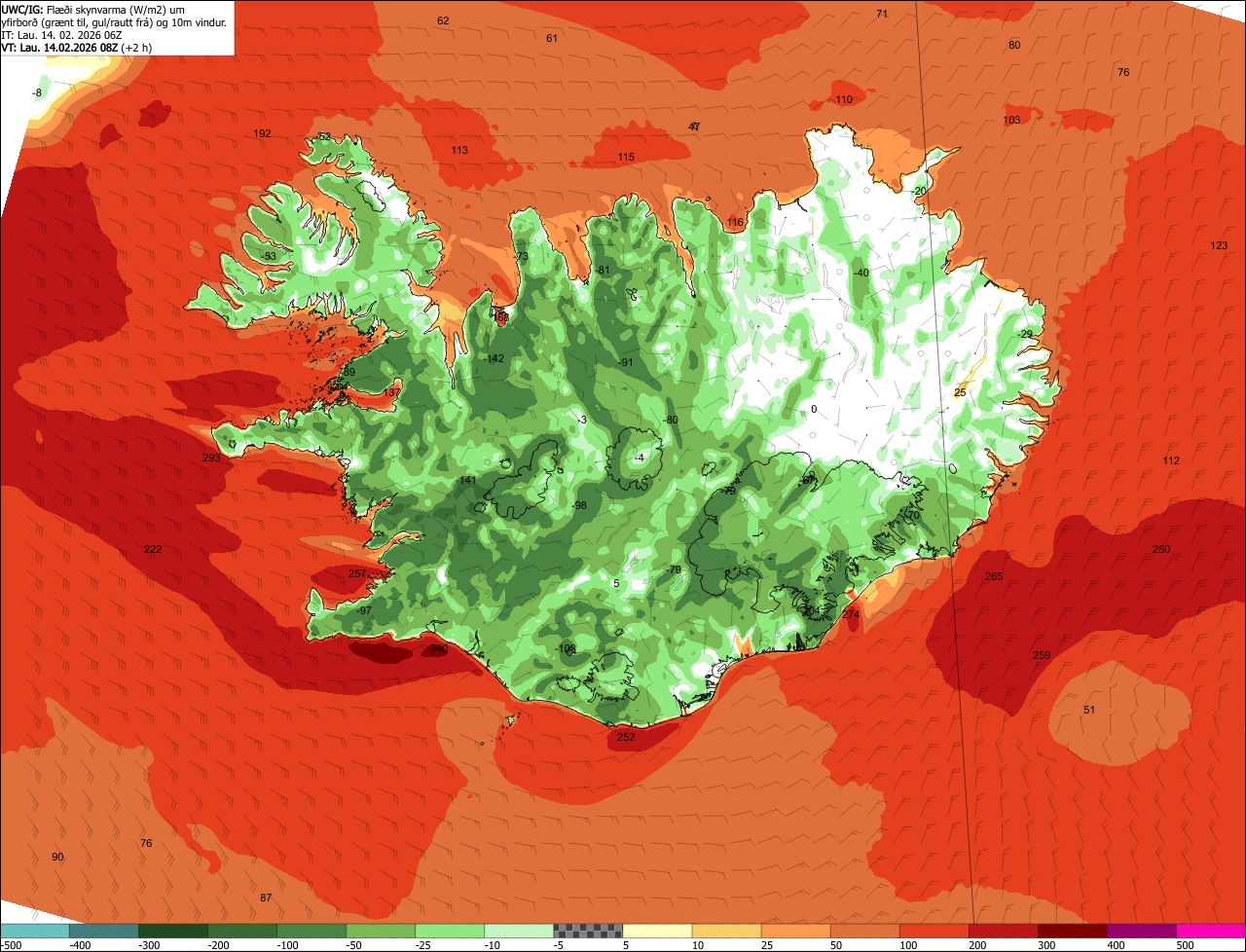Click the darkest green -300 to -200 legend swatch
This screenshot has width=1246, height=952.
click(172, 931)
